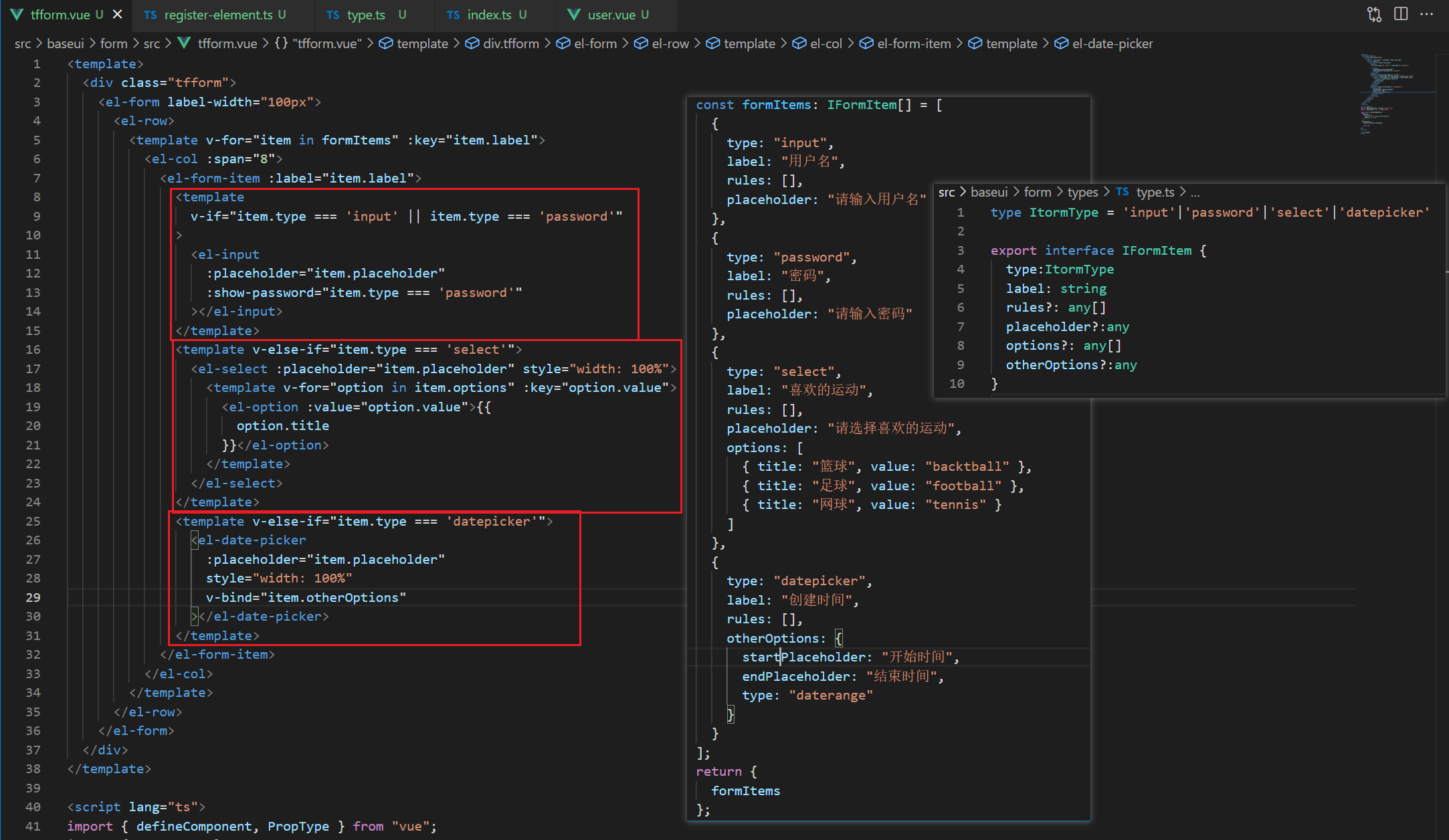Click the Vue icon on user.vue tab
The image size is (1449, 840).
(x=573, y=14)
